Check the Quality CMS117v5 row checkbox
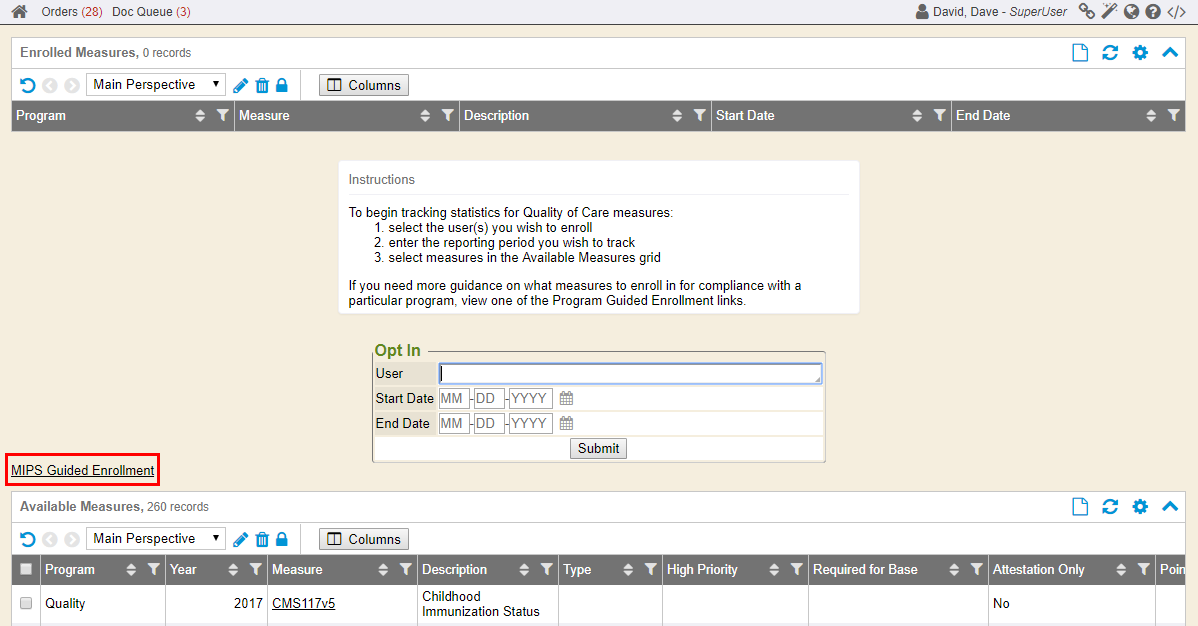 pos(26,603)
